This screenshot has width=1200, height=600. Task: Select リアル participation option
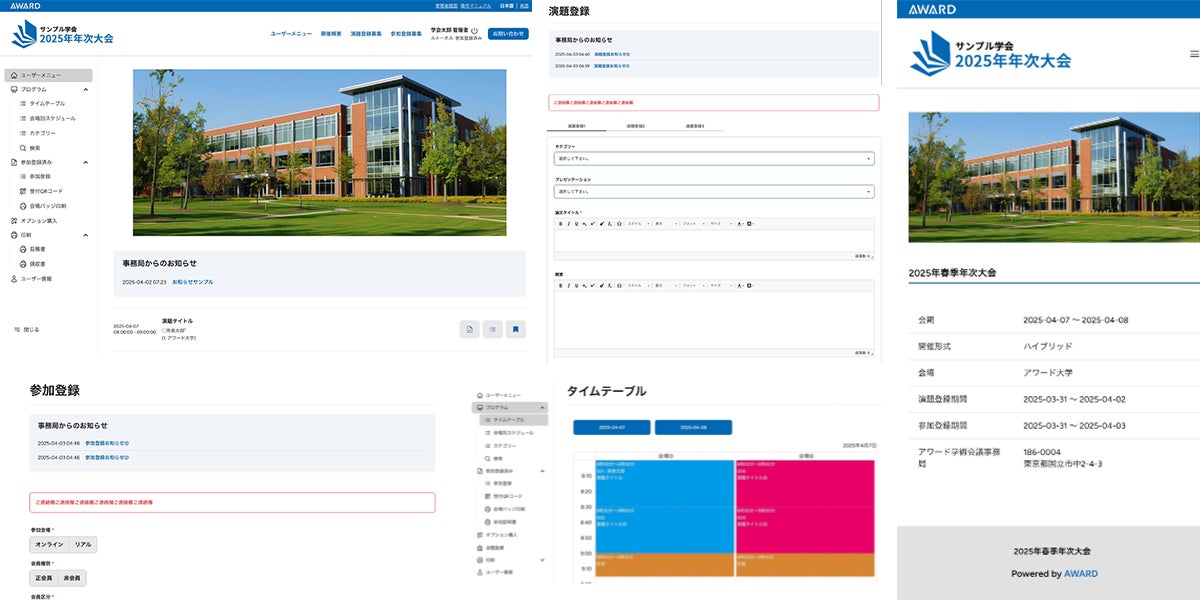click(83, 545)
